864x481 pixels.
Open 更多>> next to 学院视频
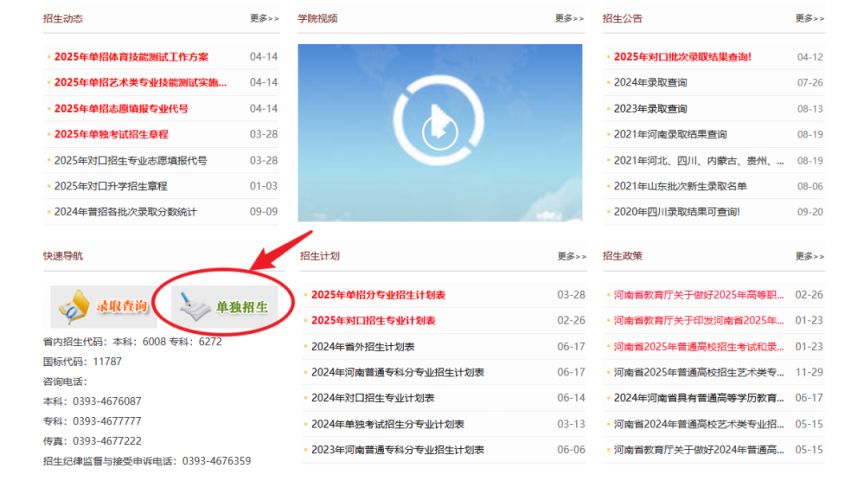pyautogui.click(x=569, y=18)
